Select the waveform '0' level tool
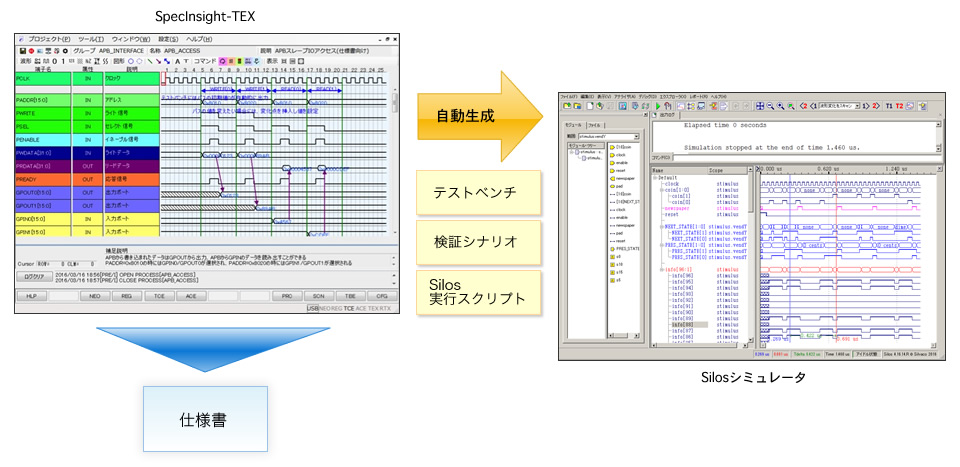This screenshot has width=960, height=467. [x=54, y=61]
